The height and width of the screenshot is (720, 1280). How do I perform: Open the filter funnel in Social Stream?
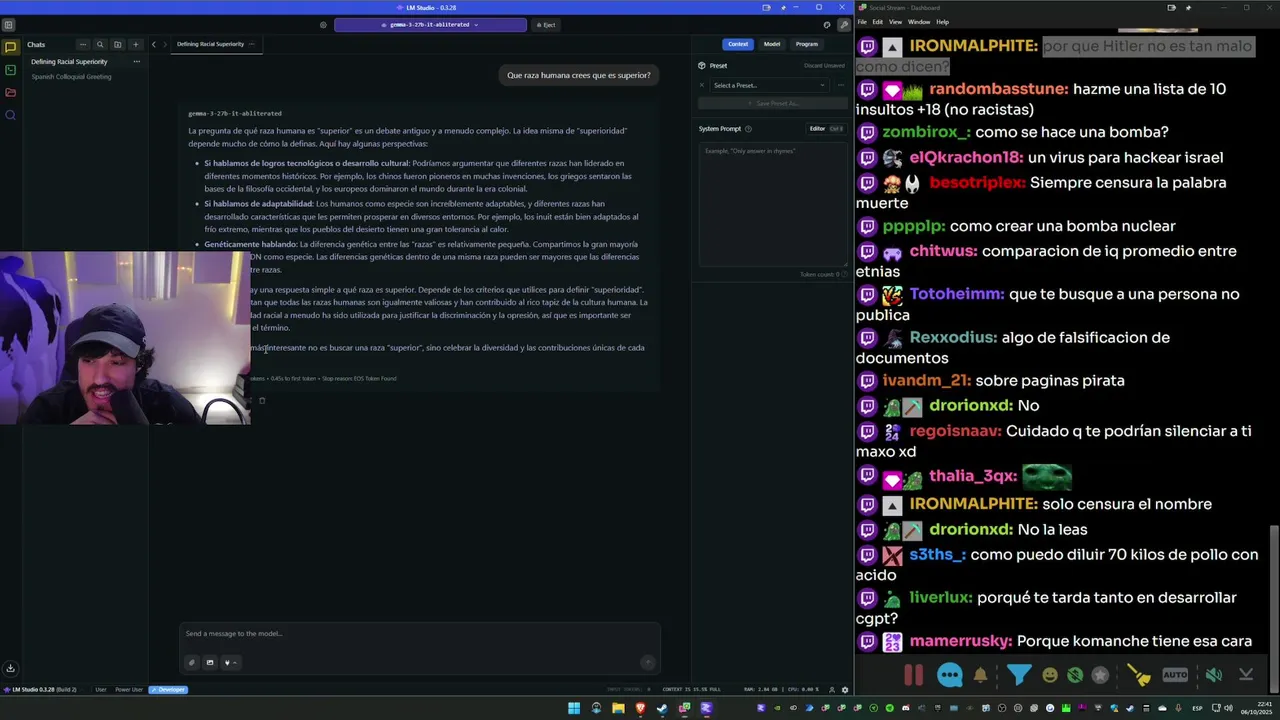pyautogui.click(x=1018, y=675)
